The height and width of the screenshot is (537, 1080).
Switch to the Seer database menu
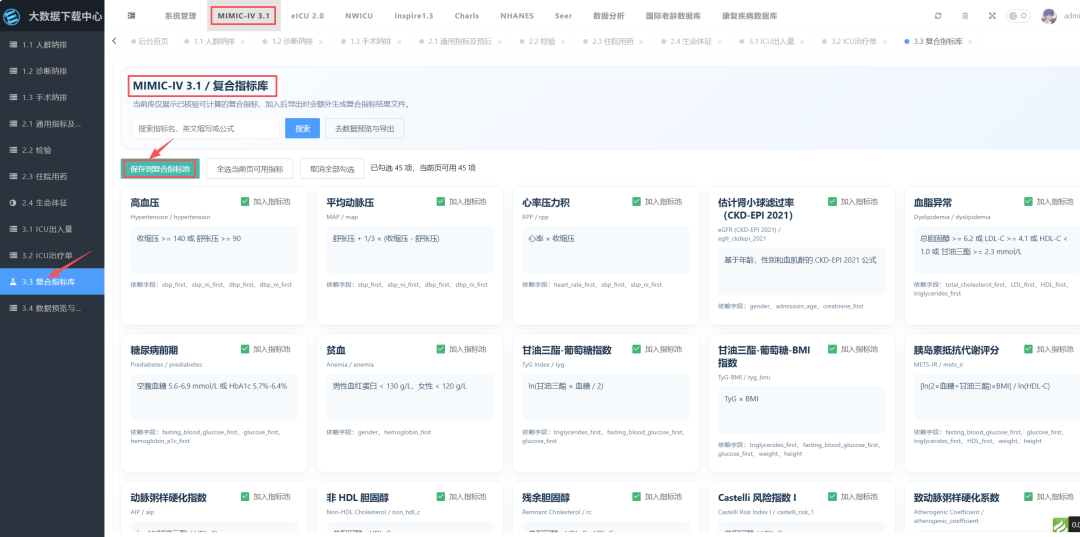point(563,15)
